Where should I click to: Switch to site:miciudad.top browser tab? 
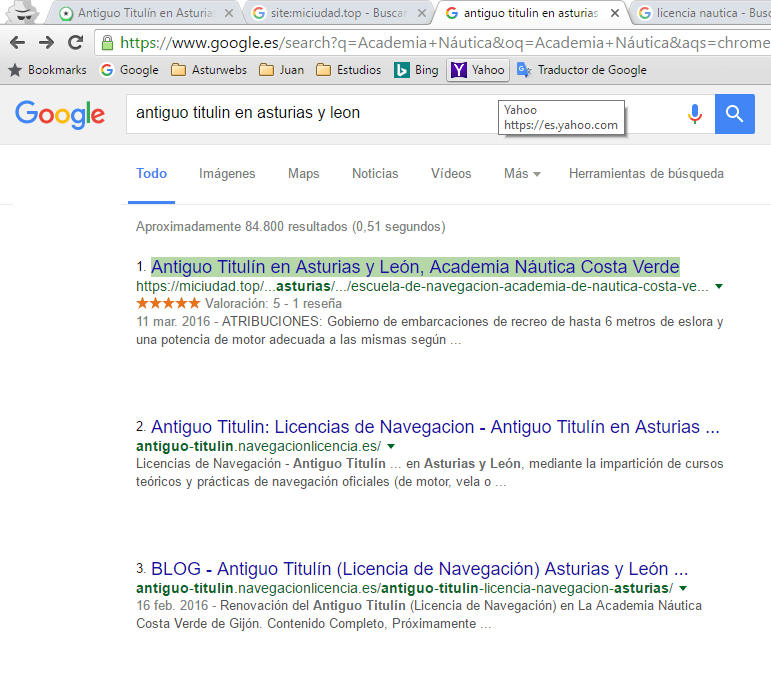[x=338, y=13]
